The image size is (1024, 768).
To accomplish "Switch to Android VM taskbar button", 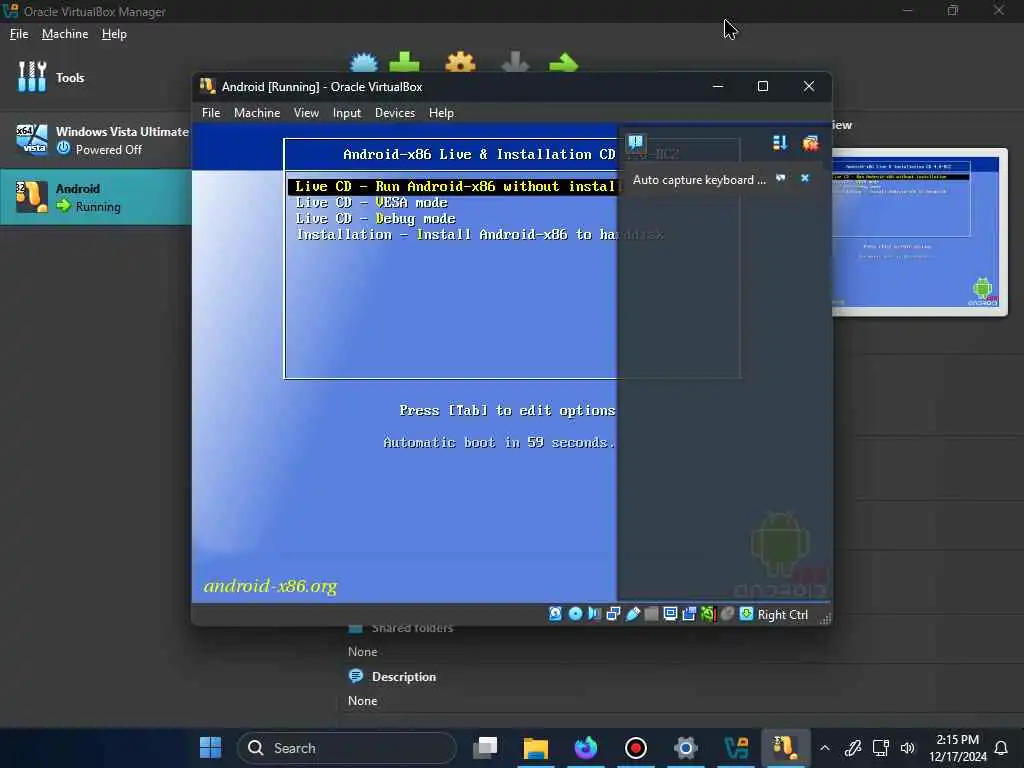I will point(786,748).
